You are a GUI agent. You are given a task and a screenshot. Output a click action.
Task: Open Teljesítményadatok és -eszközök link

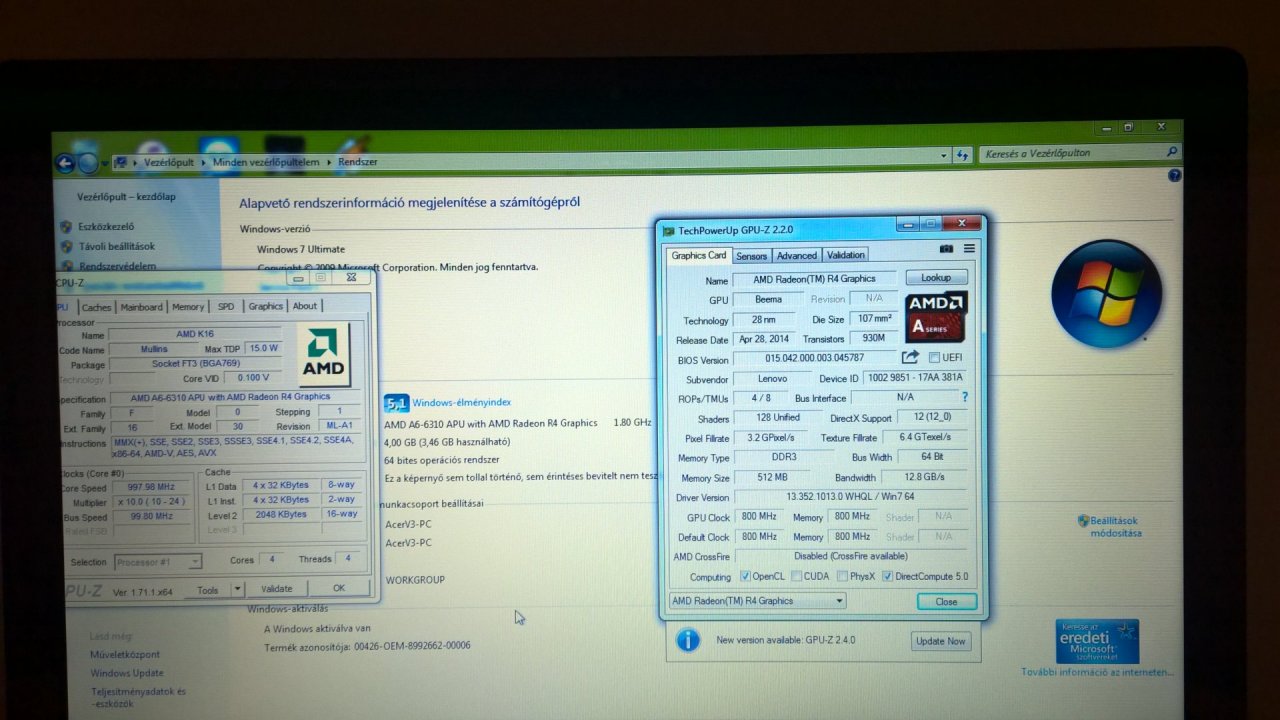138,697
